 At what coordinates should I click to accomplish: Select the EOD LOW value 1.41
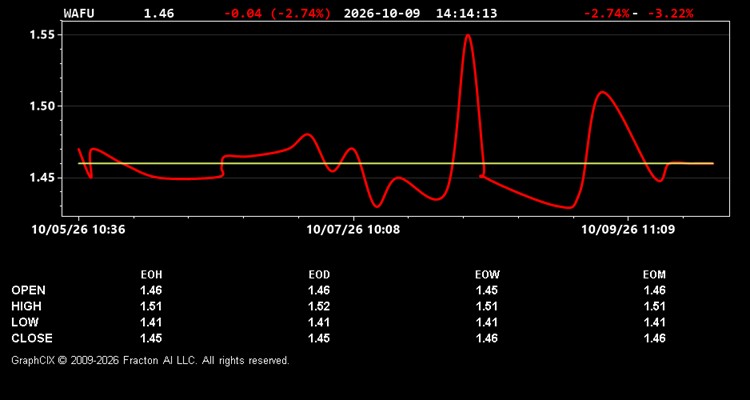coord(319,322)
